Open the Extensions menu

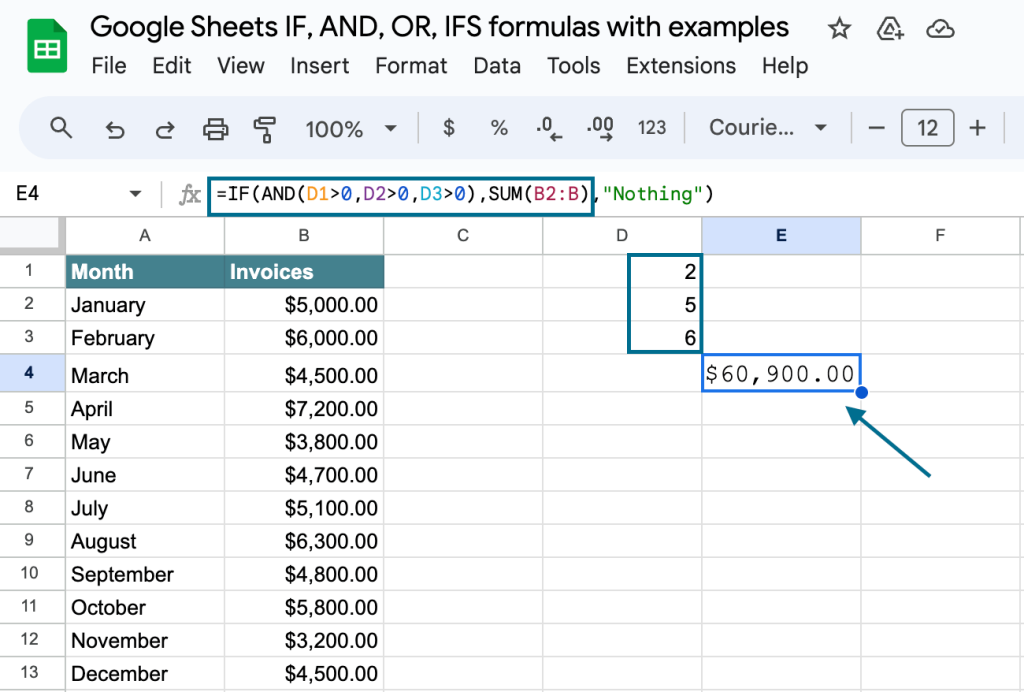tap(681, 66)
